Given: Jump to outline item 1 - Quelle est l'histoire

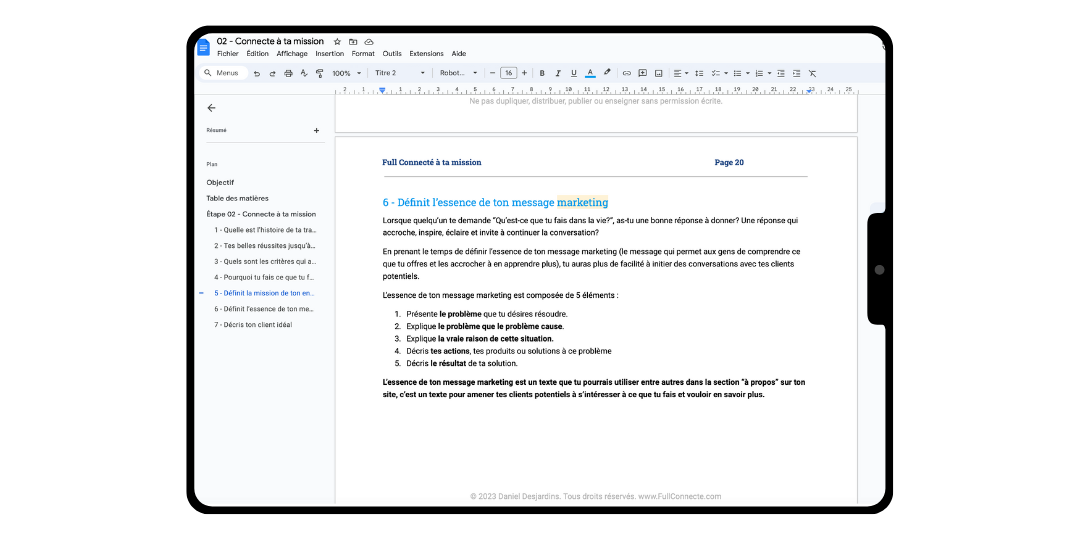Looking at the screenshot, I should tap(265, 230).
